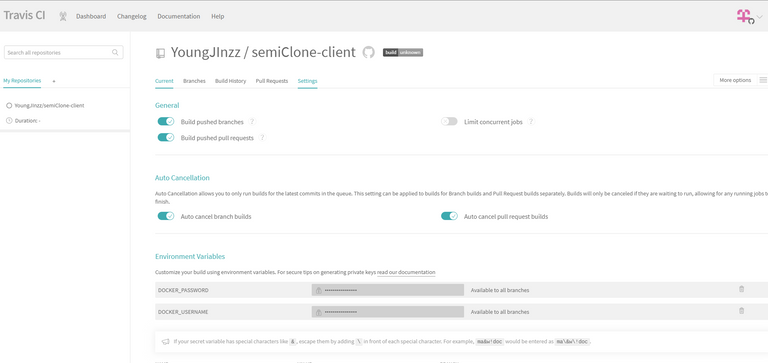Click Available to all branches for DOCKER_PASSWORD

coord(500,290)
